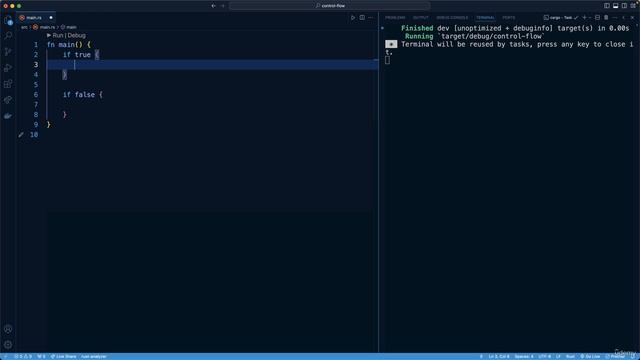This screenshot has height=360, width=640.
Task: Open the new terminal launch profile dropdown
Action: point(590,18)
